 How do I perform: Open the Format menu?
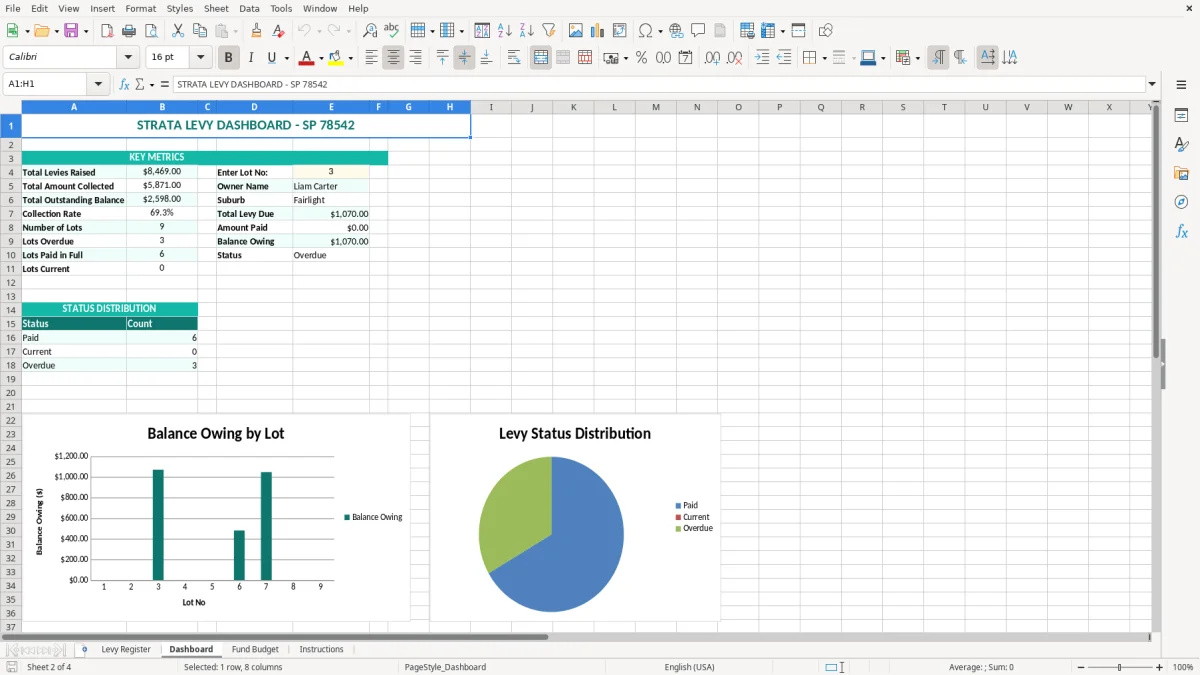coord(140,8)
